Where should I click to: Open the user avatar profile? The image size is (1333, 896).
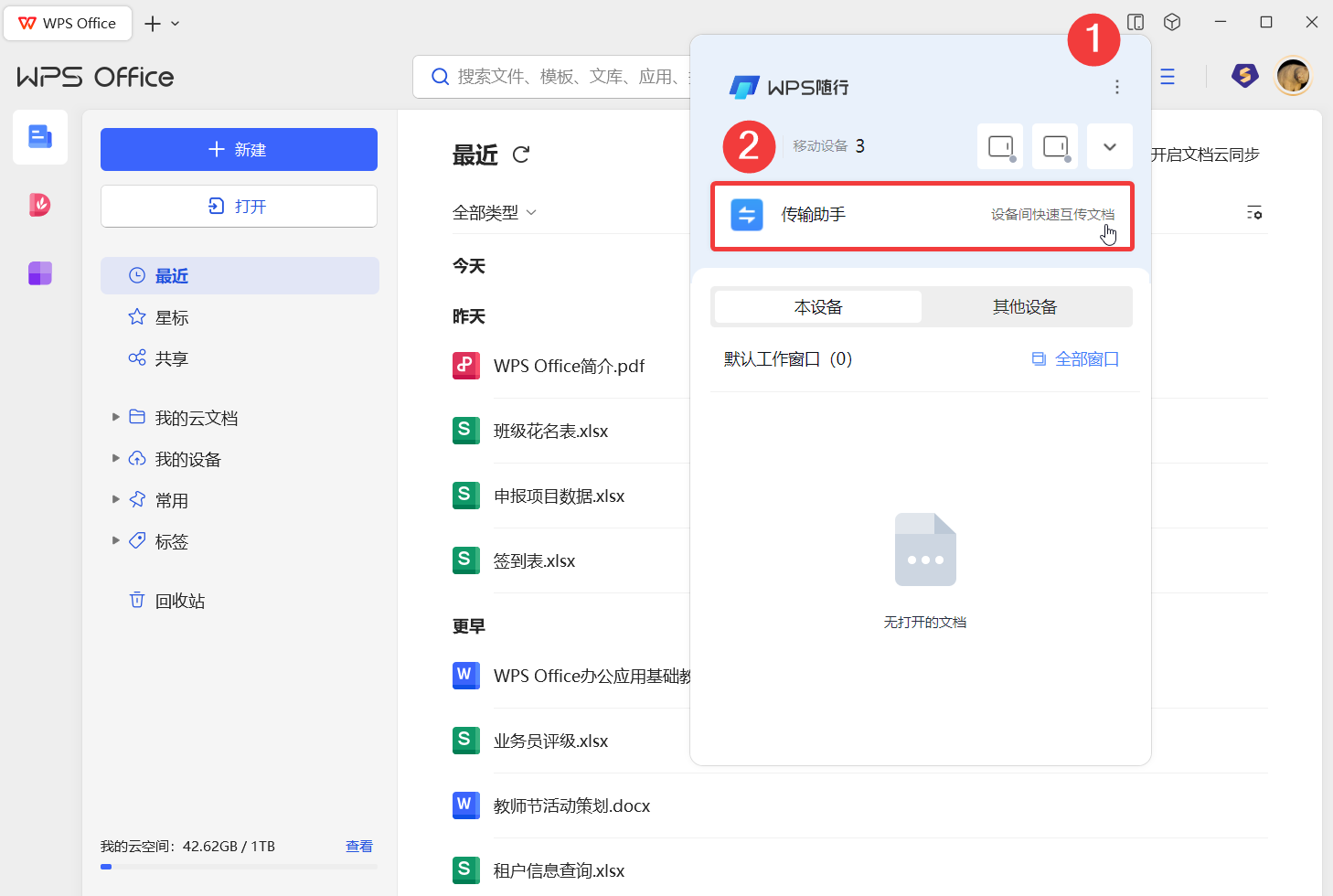(1293, 76)
